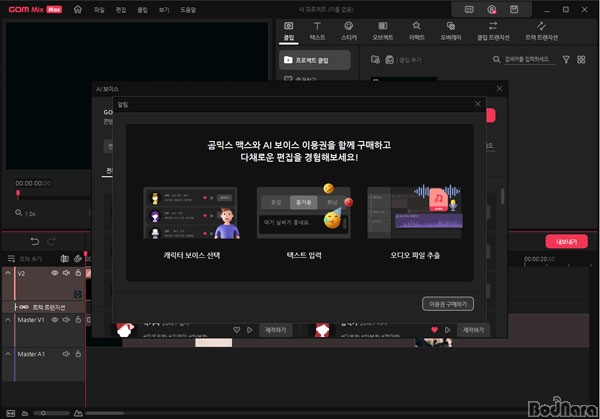Open the 클립 menu in the menu bar
Screen dimensions: 600x419
click(x=142, y=10)
